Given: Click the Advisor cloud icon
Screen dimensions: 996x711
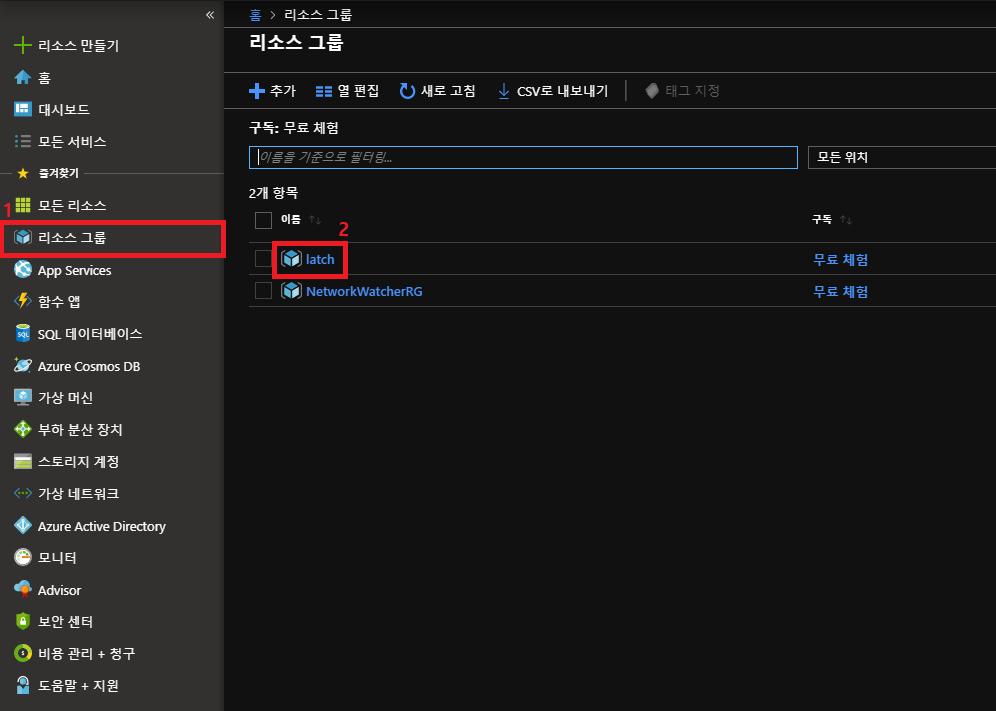Looking at the screenshot, I should [22, 590].
